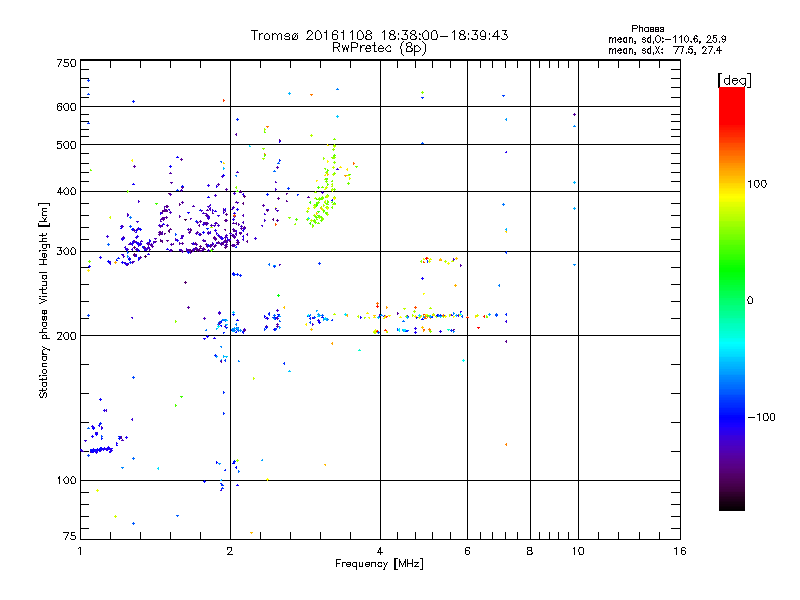Click the "Frequency [MHz]" axis title

click(x=379, y=564)
